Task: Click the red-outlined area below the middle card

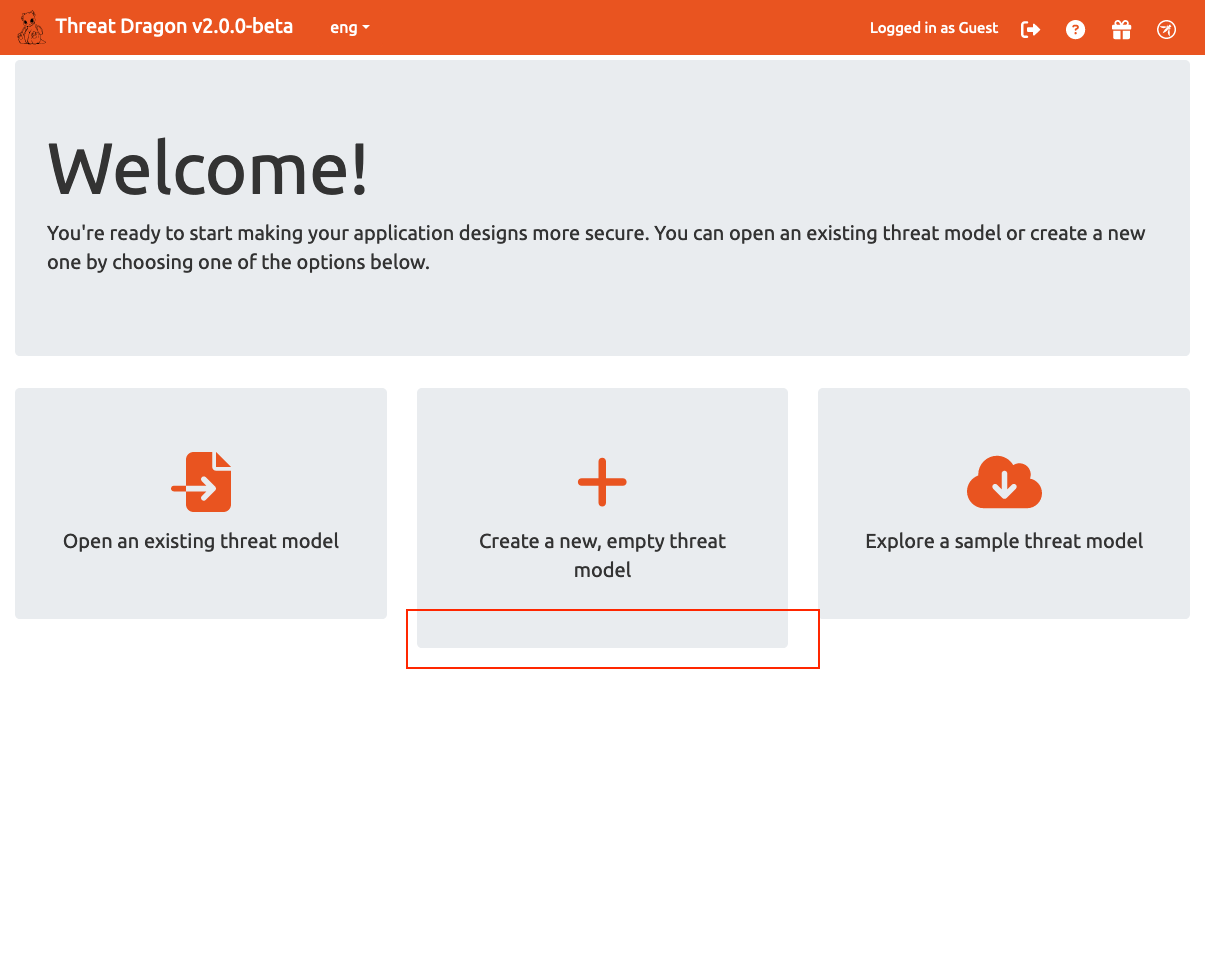Action: point(612,639)
